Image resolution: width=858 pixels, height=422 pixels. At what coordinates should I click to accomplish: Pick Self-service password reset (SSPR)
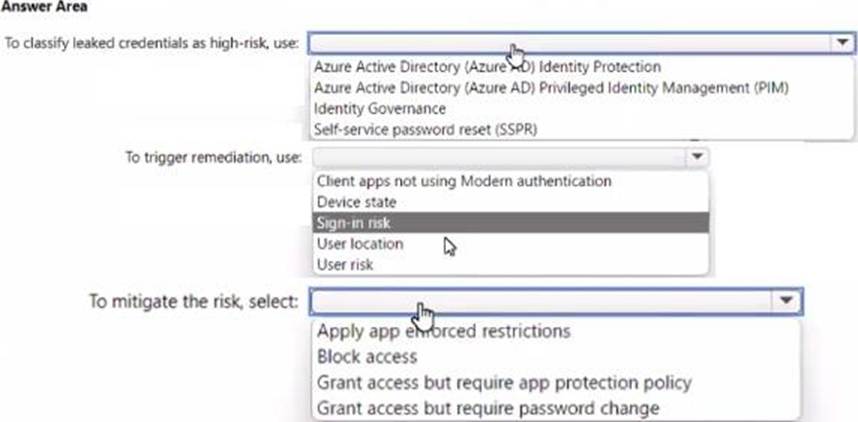pos(425,129)
